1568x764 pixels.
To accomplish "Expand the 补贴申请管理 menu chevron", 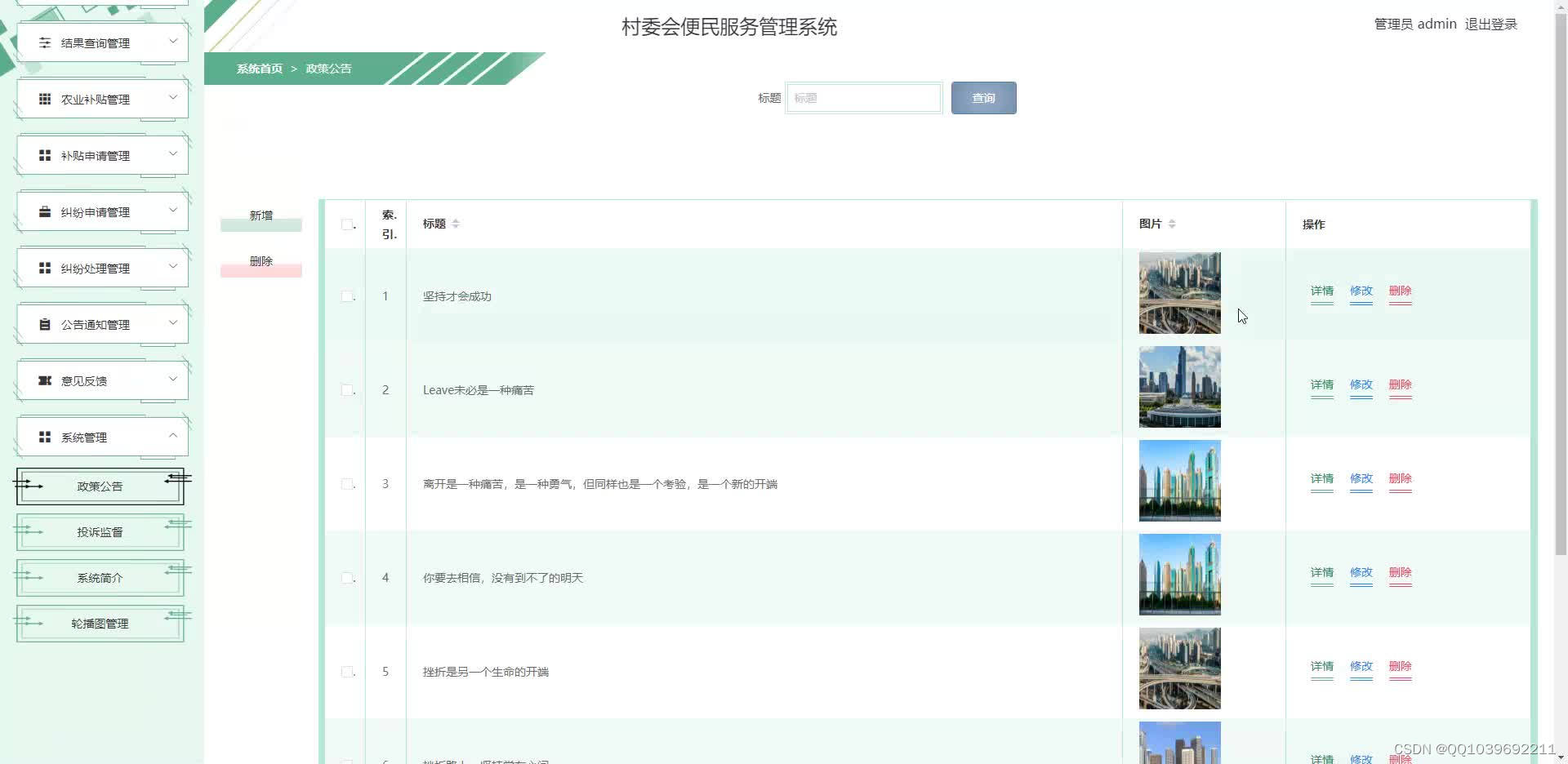I will coord(173,153).
